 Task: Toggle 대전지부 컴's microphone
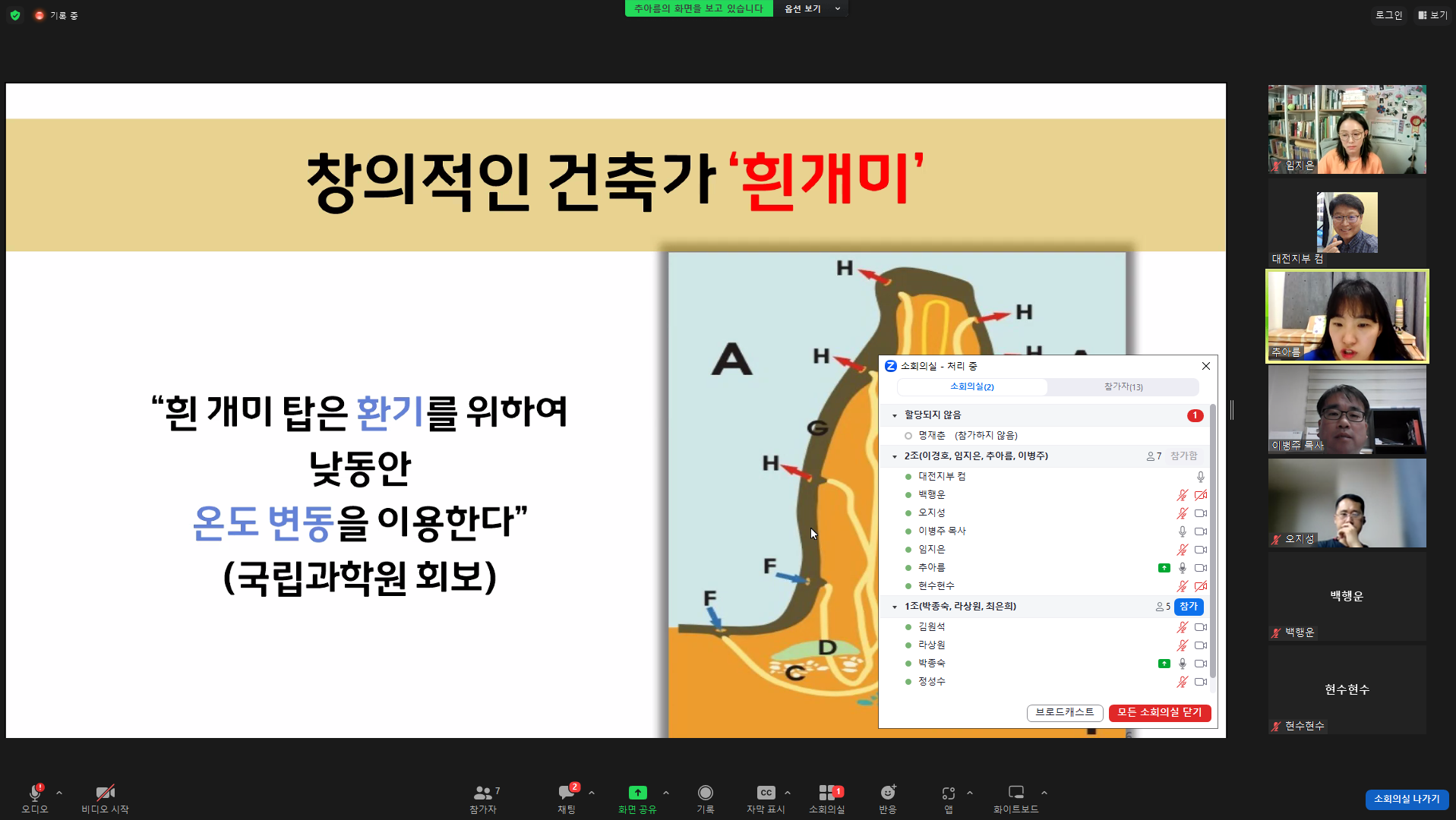click(x=1200, y=477)
